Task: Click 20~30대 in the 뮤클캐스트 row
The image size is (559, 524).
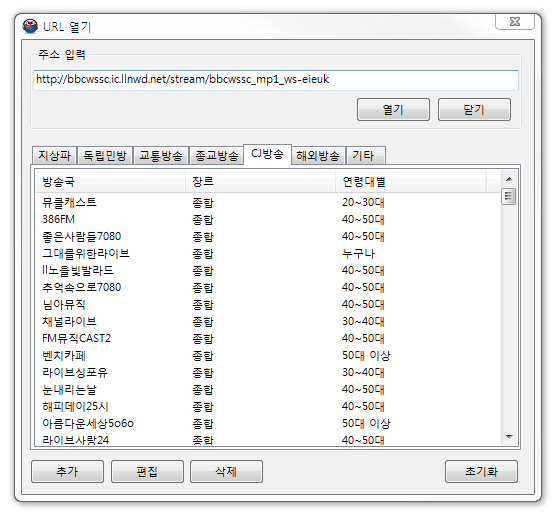Action: click(363, 202)
